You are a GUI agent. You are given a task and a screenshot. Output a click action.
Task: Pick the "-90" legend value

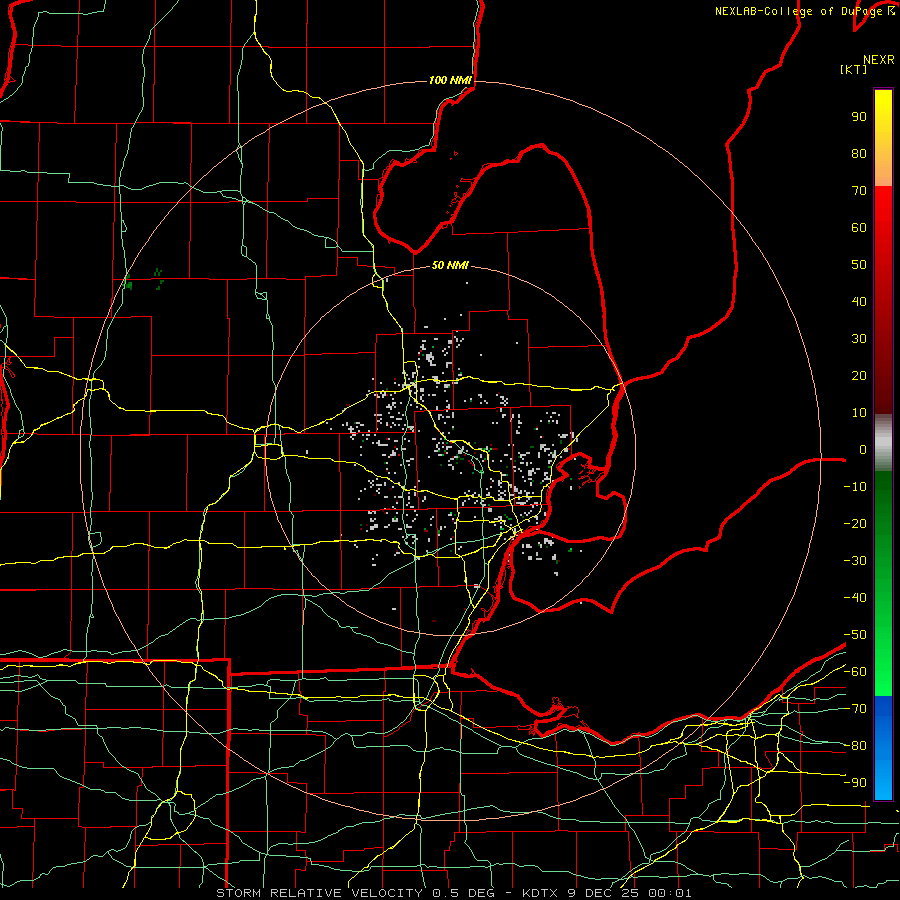(855, 783)
